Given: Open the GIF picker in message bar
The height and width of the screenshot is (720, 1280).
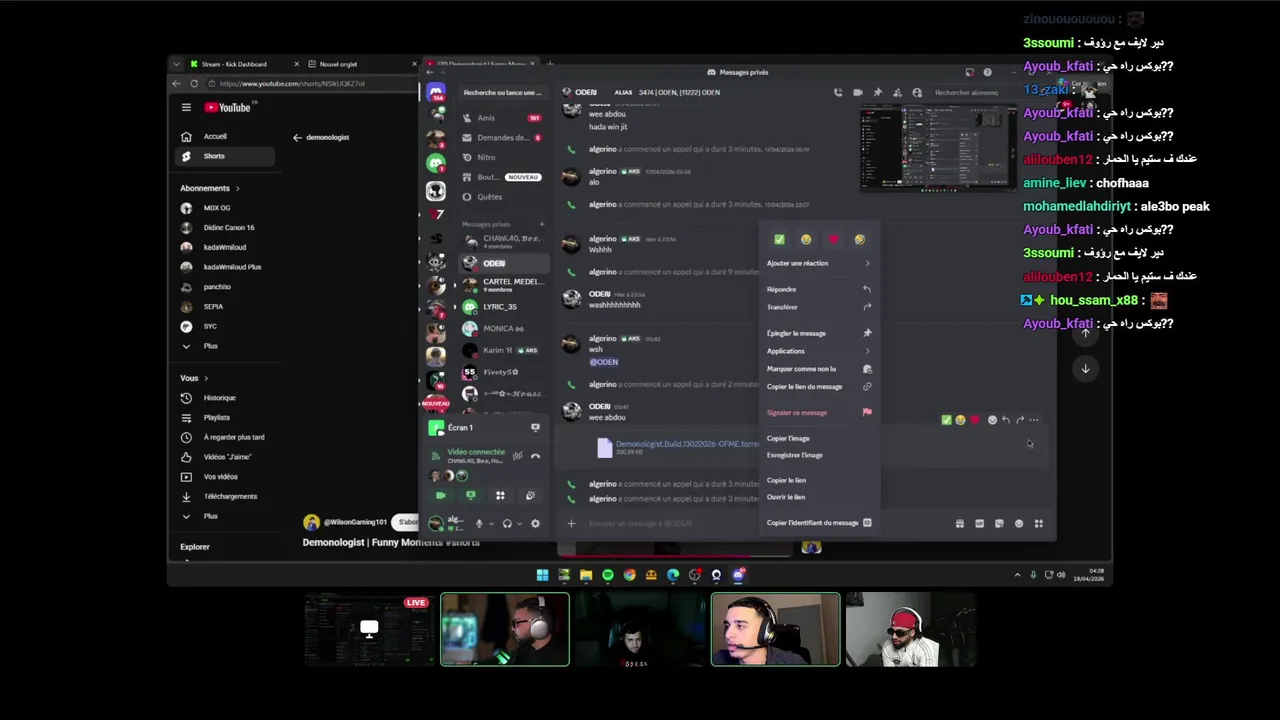Looking at the screenshot, I should [x=979, y=523].
